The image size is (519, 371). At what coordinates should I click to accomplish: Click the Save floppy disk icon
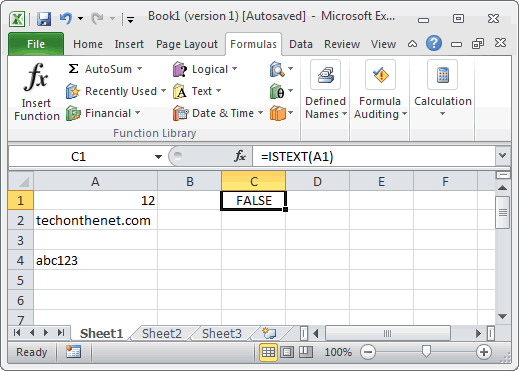(44, 19)
